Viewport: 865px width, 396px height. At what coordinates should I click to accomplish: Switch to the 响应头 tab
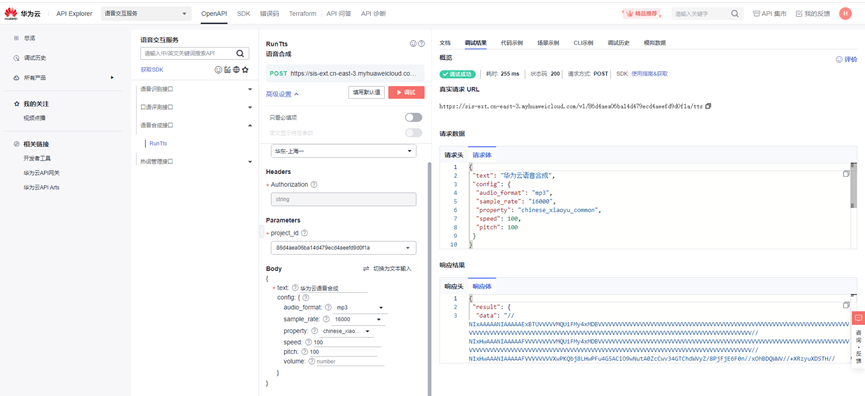pos(453,287)
